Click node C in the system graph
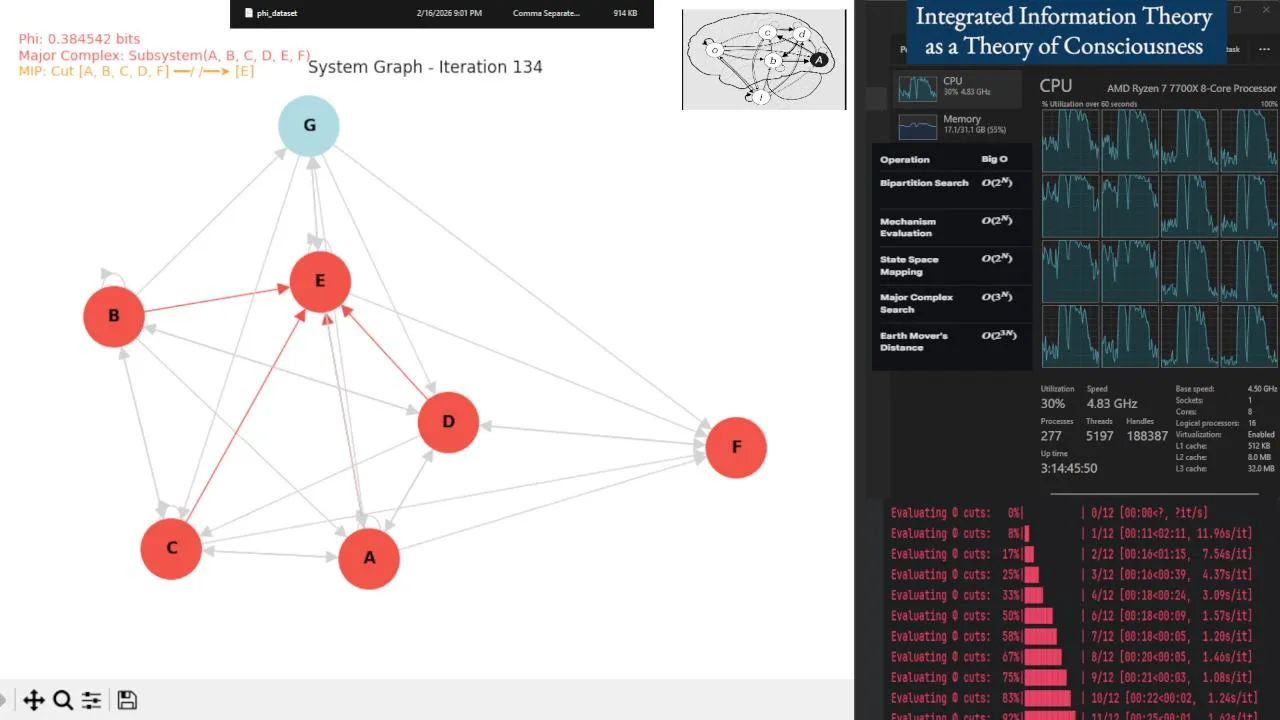This screenshot has height=720, width=1280. coord(172,548)
